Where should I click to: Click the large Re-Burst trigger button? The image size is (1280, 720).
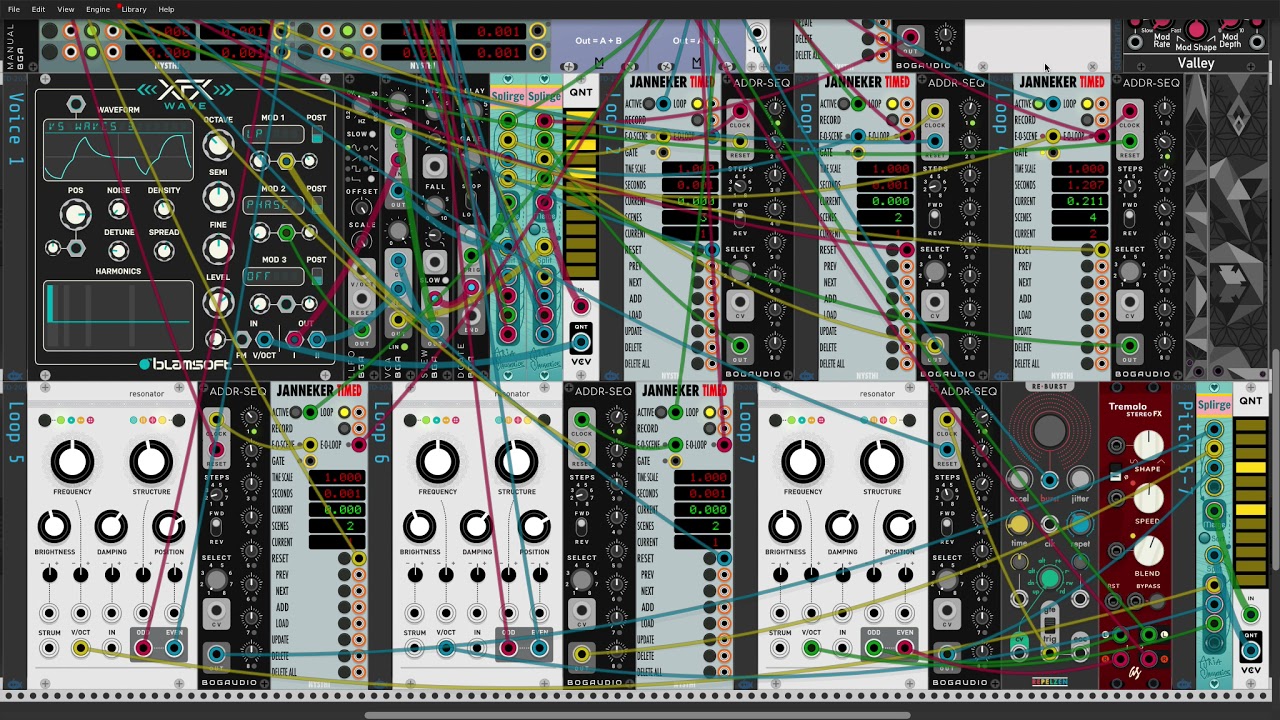click(x=1049, y=431)
